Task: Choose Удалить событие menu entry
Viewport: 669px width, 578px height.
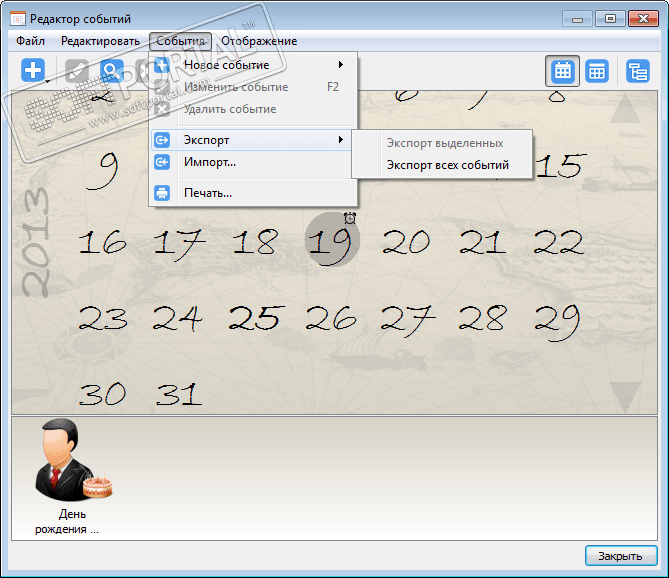Action: (254, 109)
